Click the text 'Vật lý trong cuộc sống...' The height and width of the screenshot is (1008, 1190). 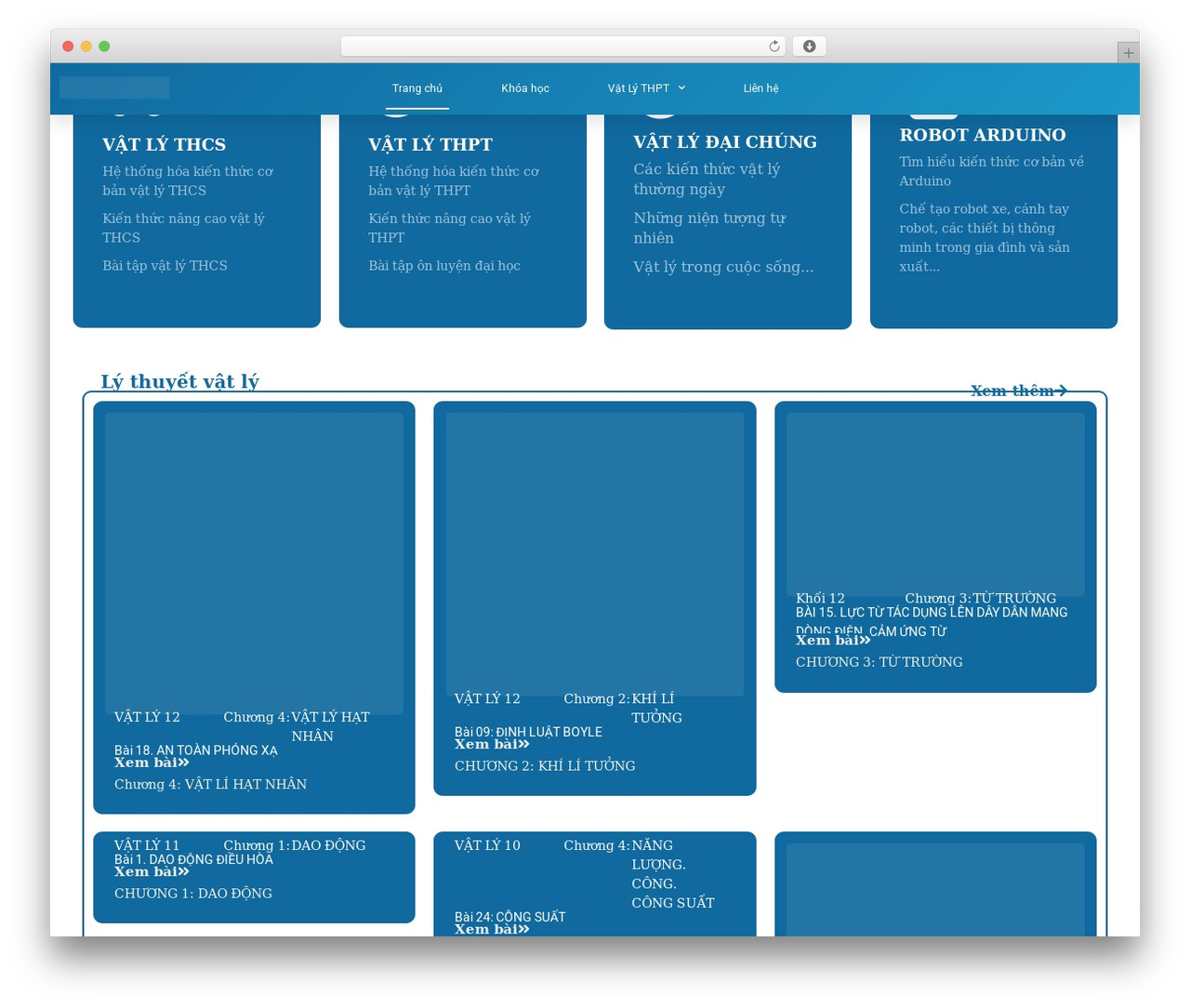pyautogui.click(x=723, y=267)
